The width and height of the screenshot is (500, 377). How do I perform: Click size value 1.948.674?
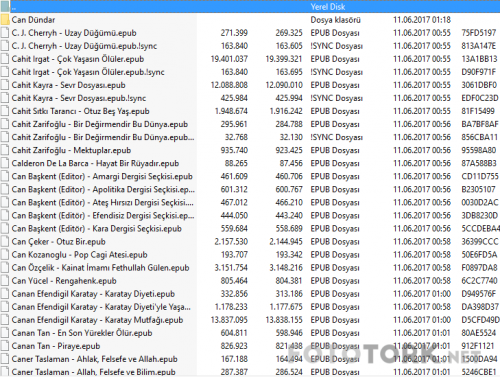click(x=231, y=111)
